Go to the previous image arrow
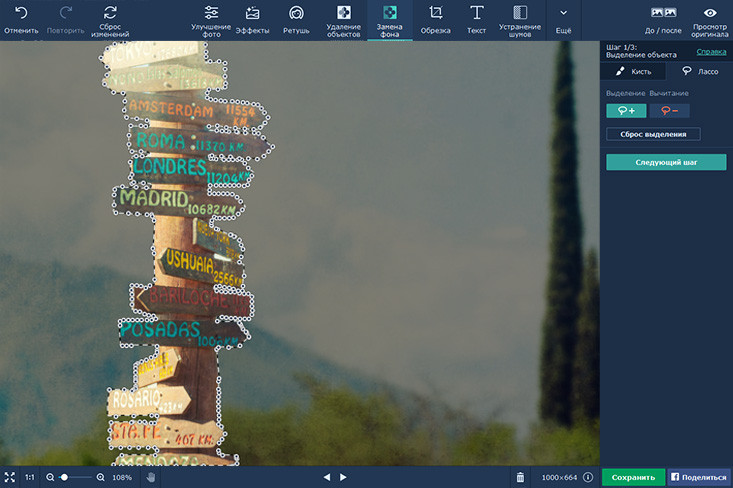Viewport: 733px width, 488px height. (x=327, y=477)
